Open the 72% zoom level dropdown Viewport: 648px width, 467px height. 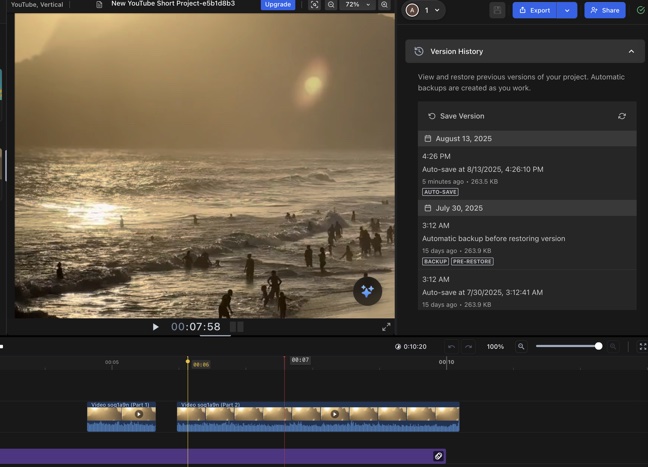(357, 5)
